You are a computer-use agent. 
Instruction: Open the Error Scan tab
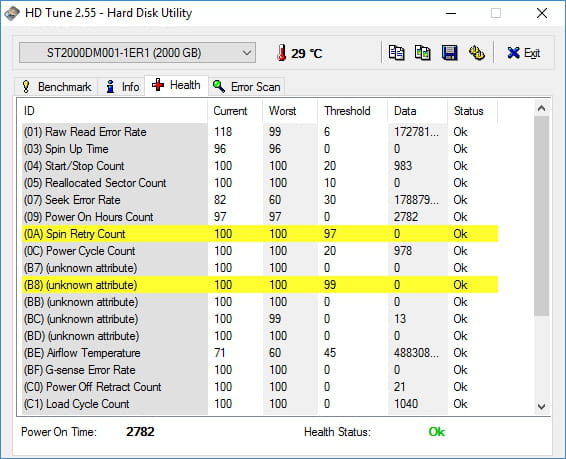pyautogui.click(x=247, y=87)
